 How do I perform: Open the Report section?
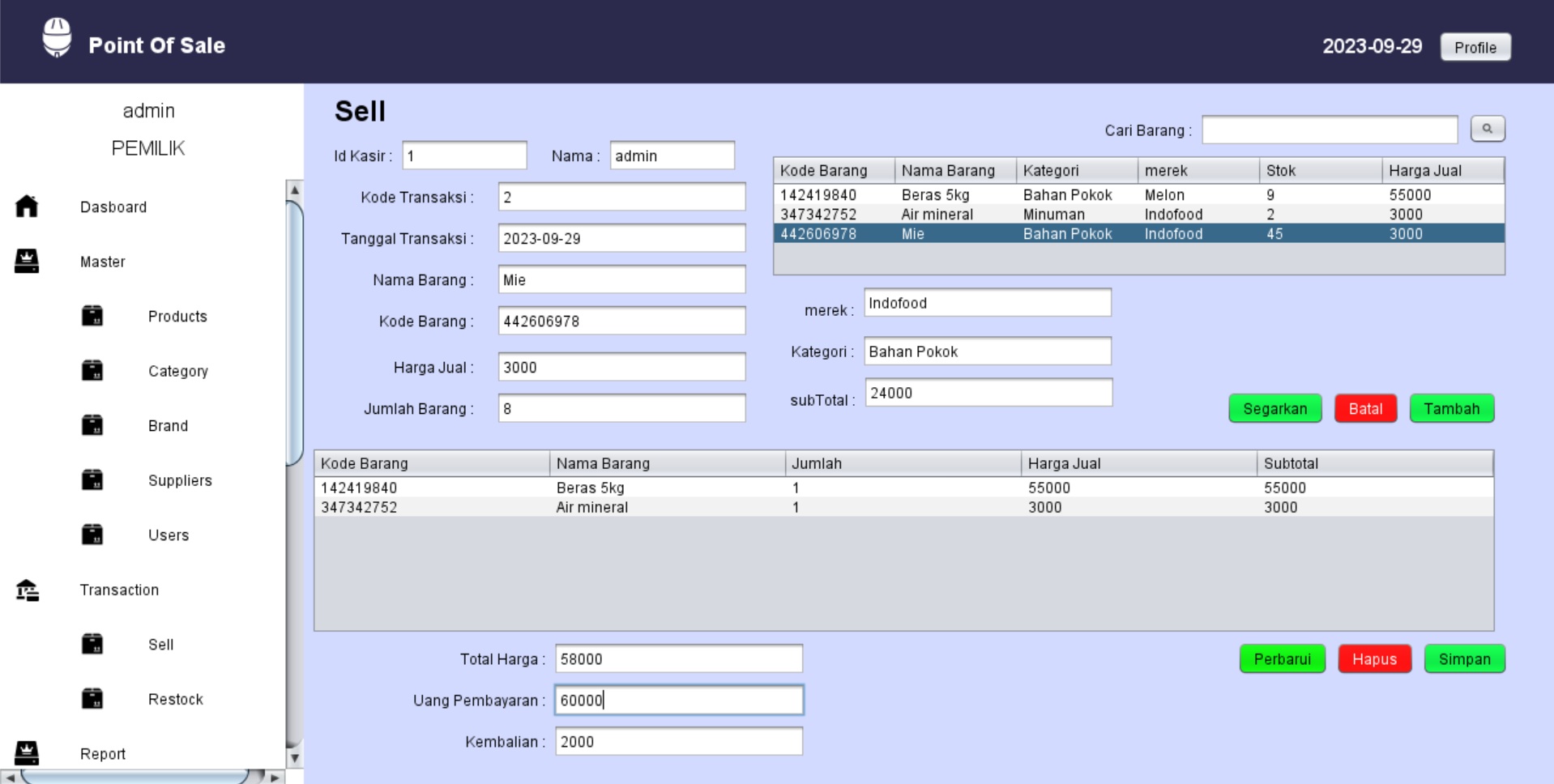pos(102,754)
